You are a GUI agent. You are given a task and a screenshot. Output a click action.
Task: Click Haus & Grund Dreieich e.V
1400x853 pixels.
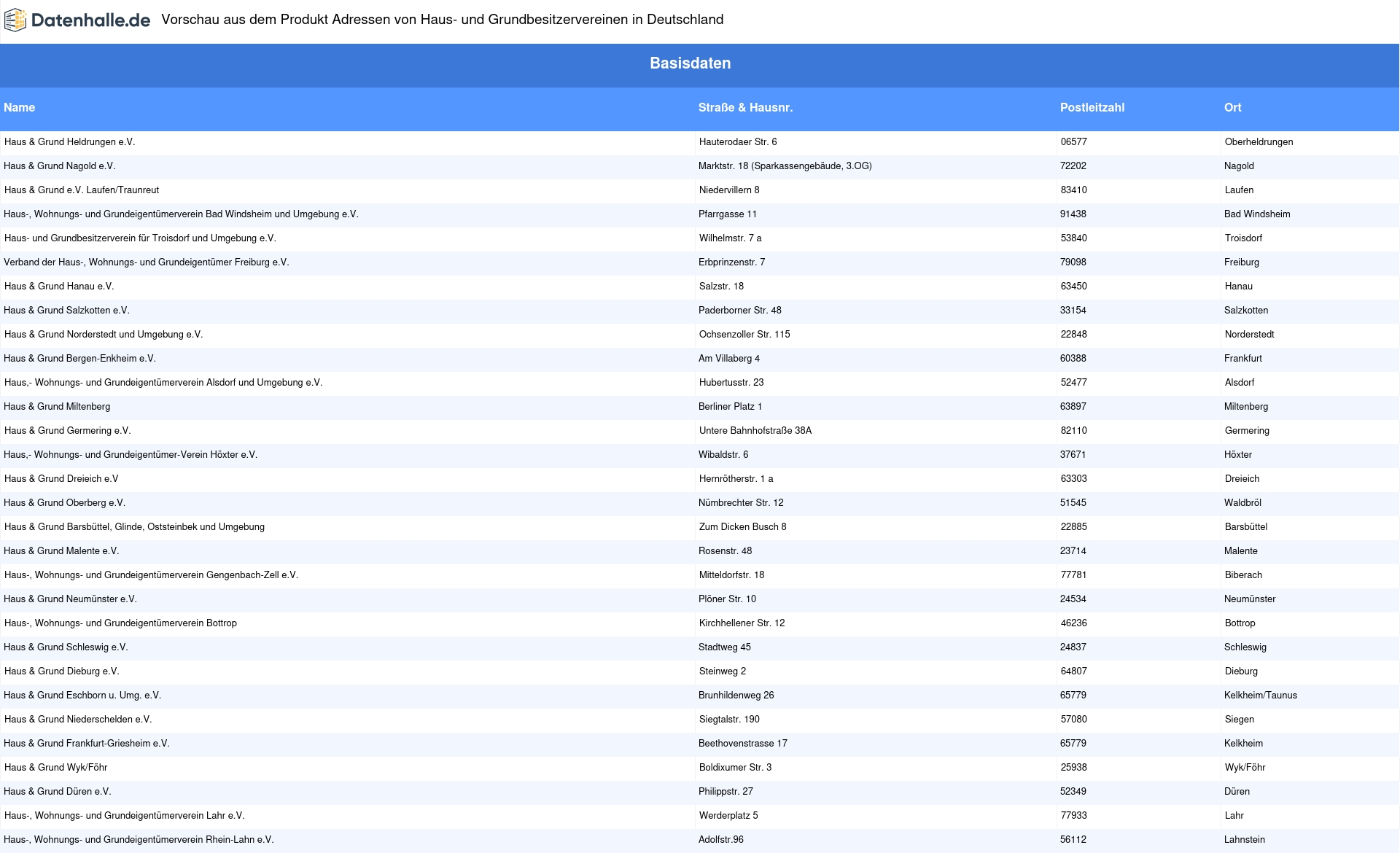(x=61, y=479)
